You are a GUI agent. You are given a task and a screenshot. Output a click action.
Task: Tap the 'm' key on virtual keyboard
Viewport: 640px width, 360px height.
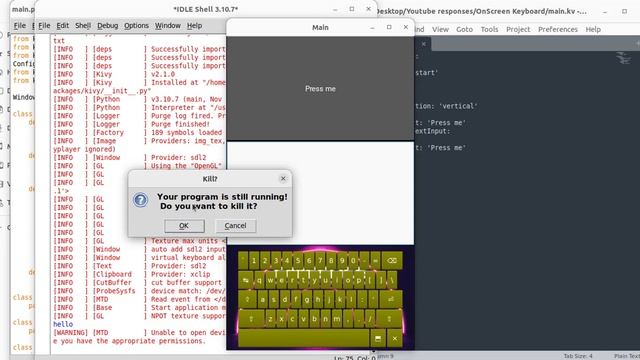click(336, 318)
